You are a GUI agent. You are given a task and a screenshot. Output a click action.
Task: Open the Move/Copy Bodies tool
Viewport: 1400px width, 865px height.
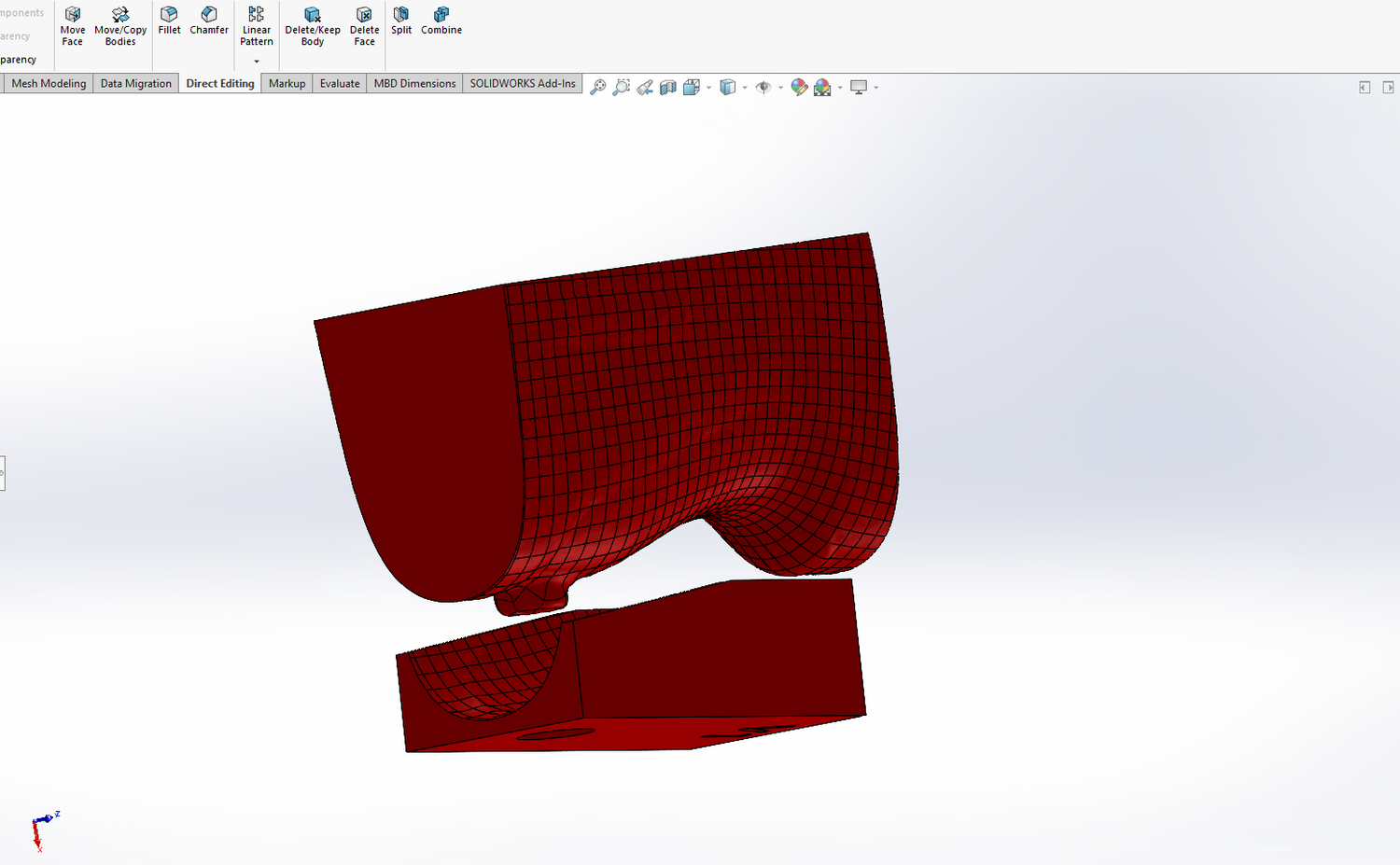click(x=120, y=24)
